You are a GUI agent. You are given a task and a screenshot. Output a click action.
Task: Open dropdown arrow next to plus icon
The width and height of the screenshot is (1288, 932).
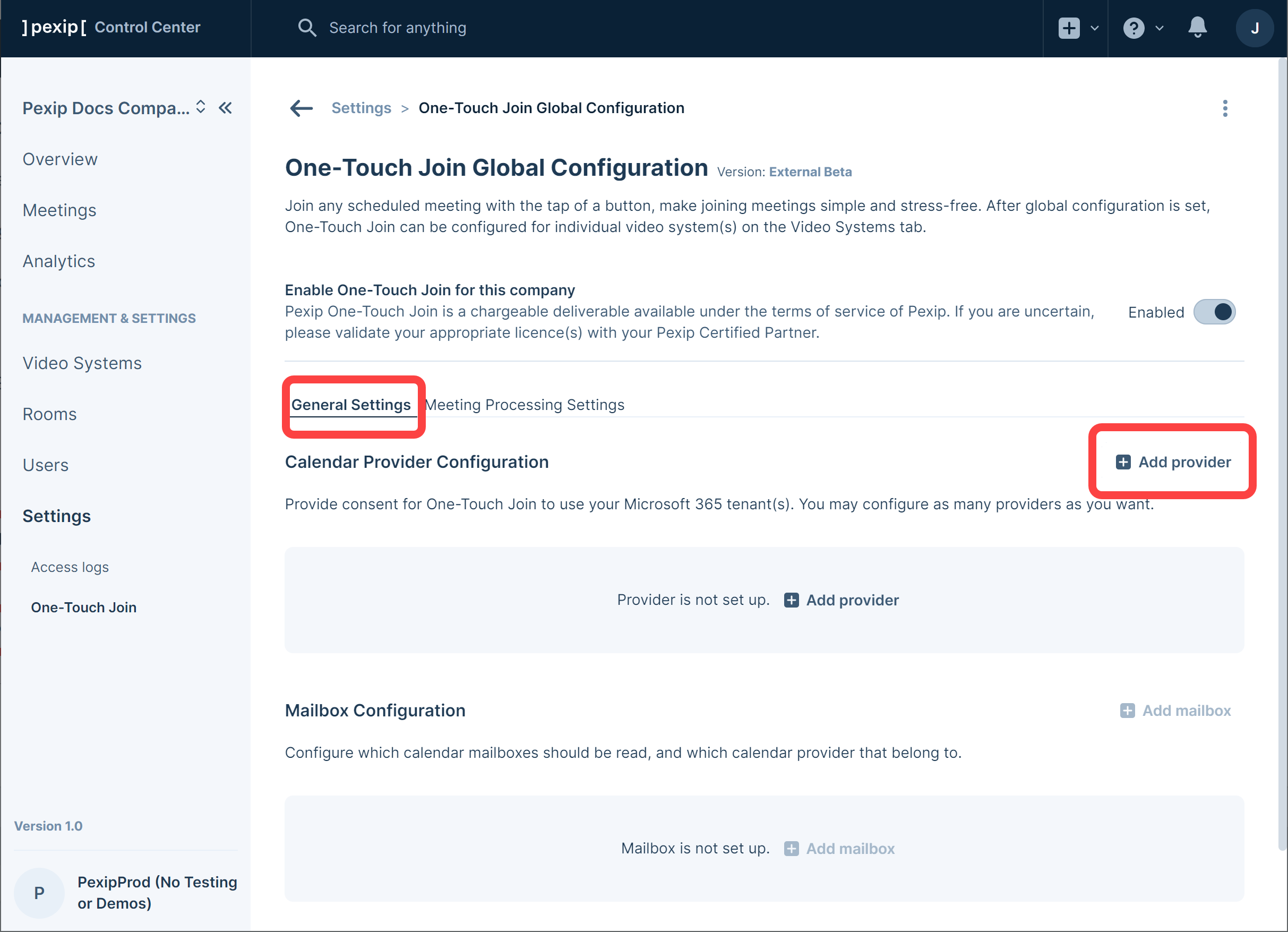(1094, 28)
